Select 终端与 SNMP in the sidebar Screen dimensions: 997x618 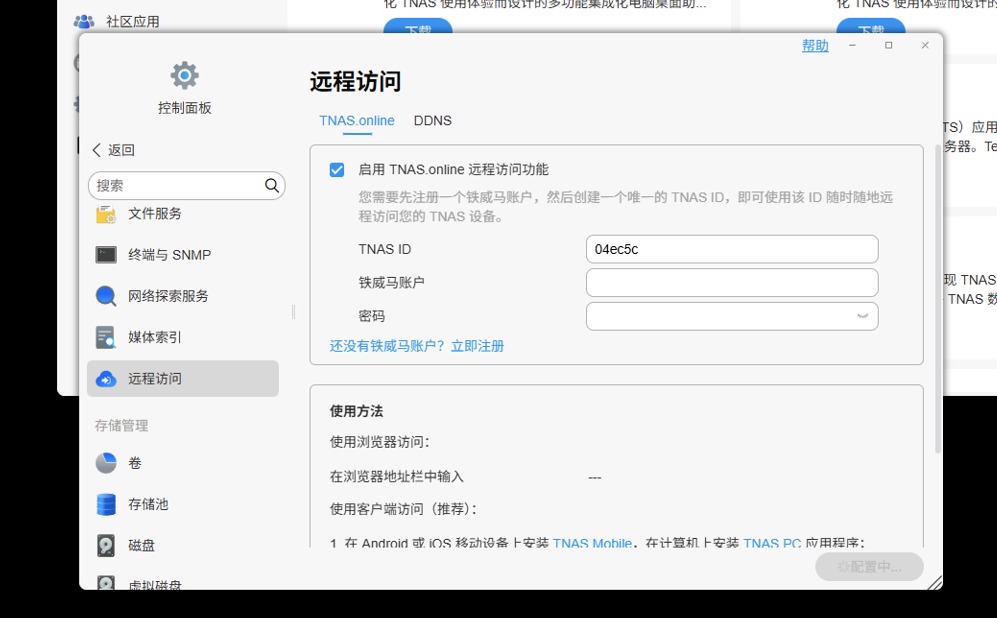183,255
